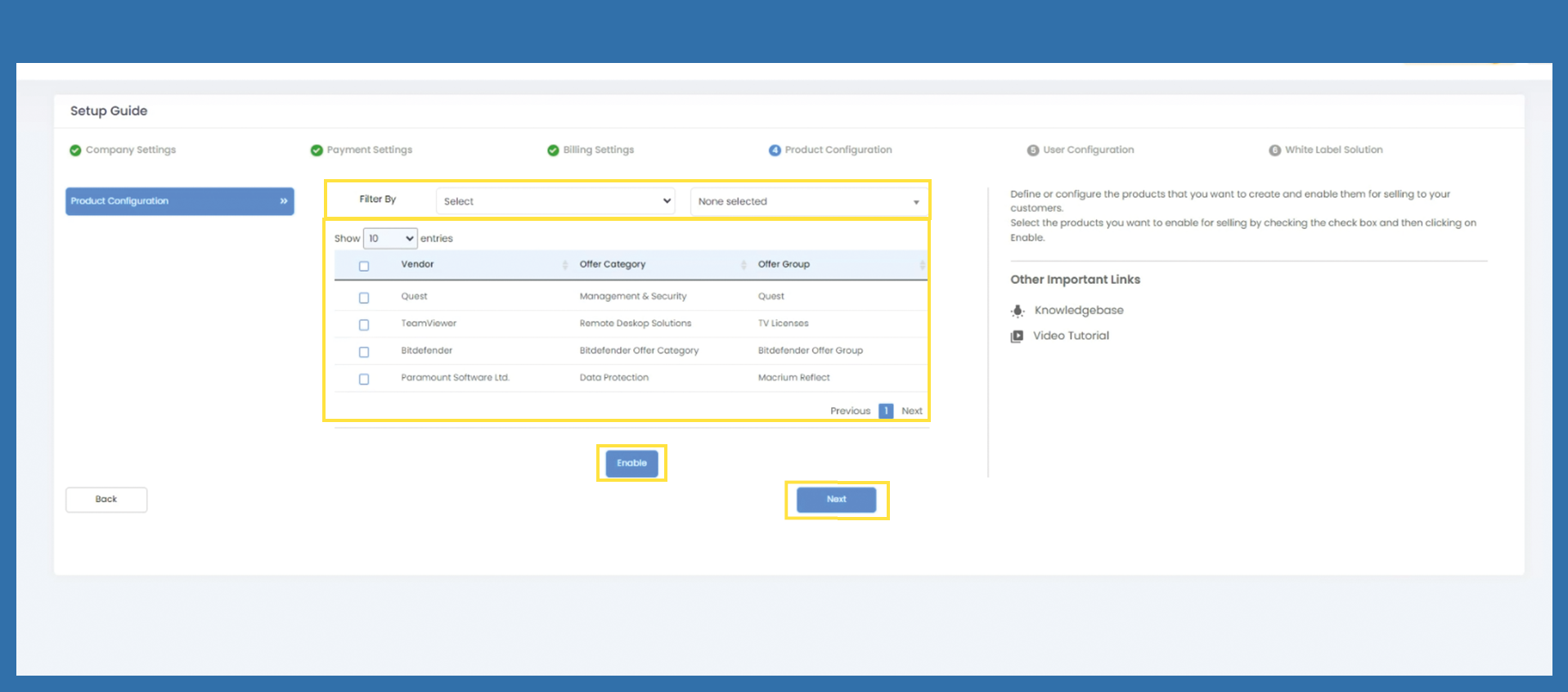Click the Payment Settings green checkmark icon
Screen dimensions: 1568x692
click(x=317, y=151)
